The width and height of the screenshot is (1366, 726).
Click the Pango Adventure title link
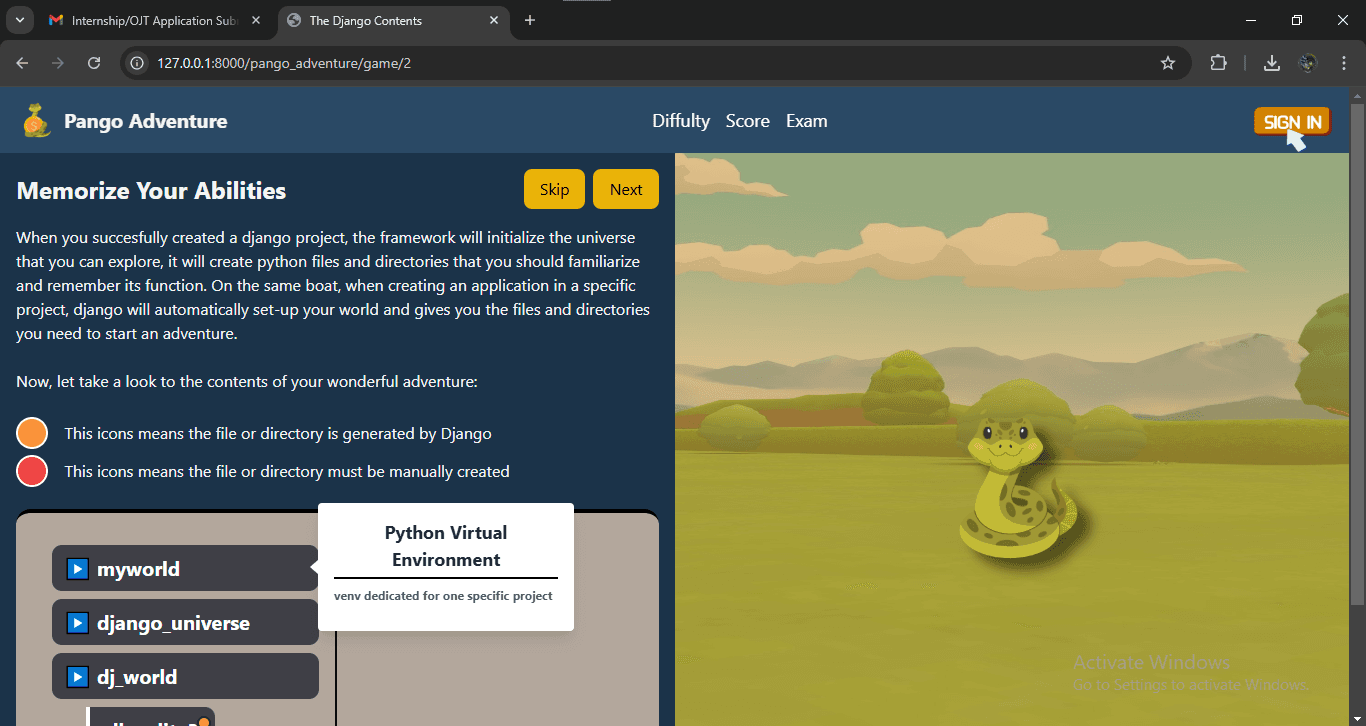coord(146,121)
